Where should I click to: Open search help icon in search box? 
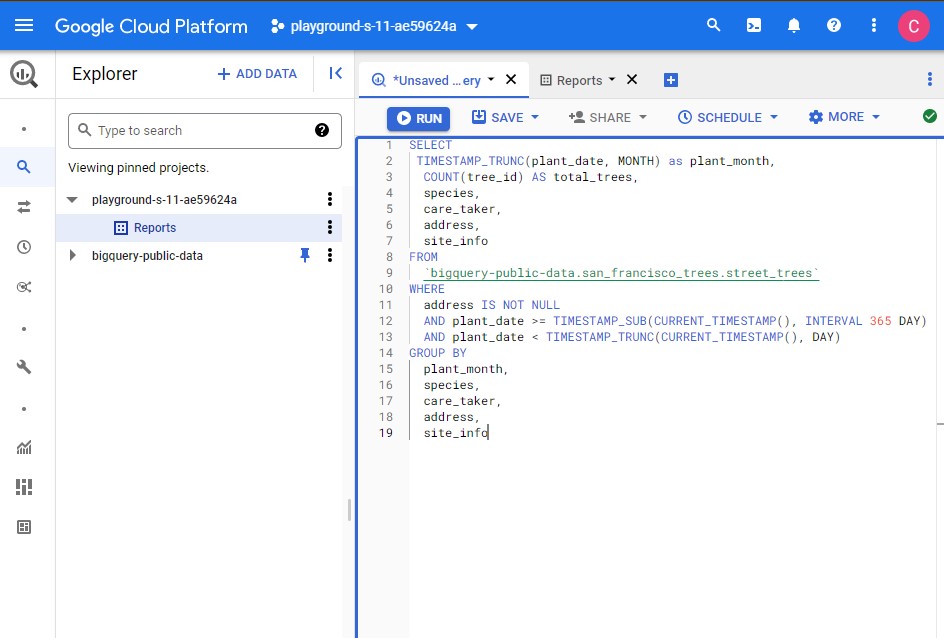[x=322, y=130]
